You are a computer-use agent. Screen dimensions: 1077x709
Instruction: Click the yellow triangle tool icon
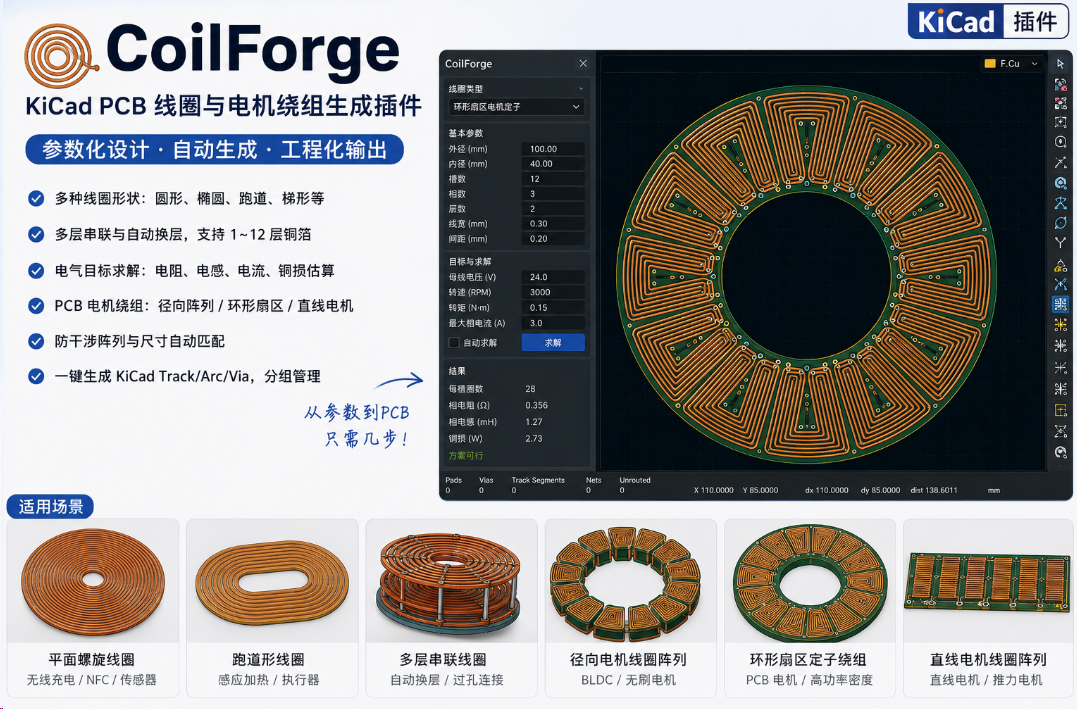1061,265
